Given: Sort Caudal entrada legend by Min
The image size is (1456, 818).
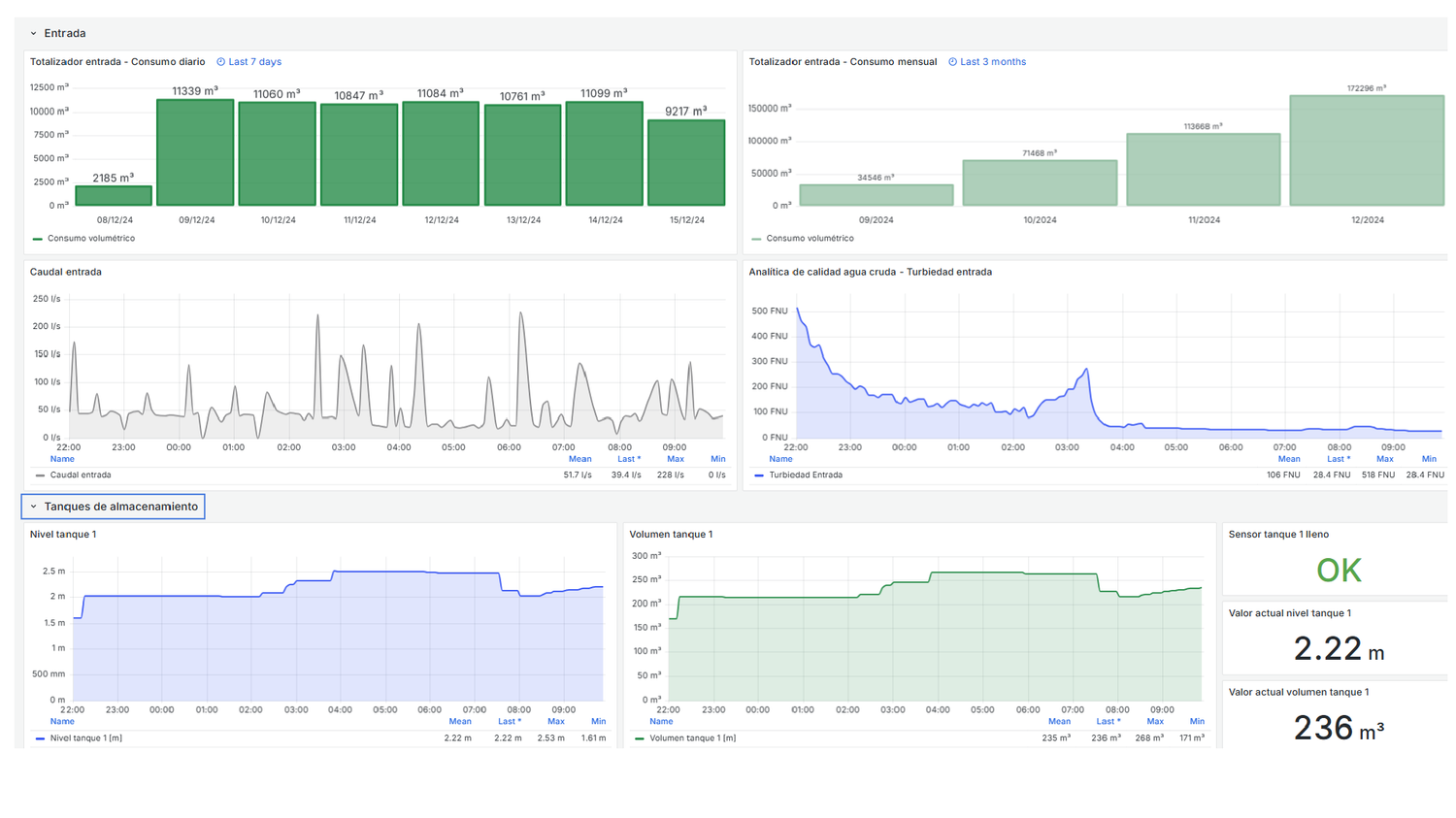Looking at the screenshot, I should click(x=718, y=459).
